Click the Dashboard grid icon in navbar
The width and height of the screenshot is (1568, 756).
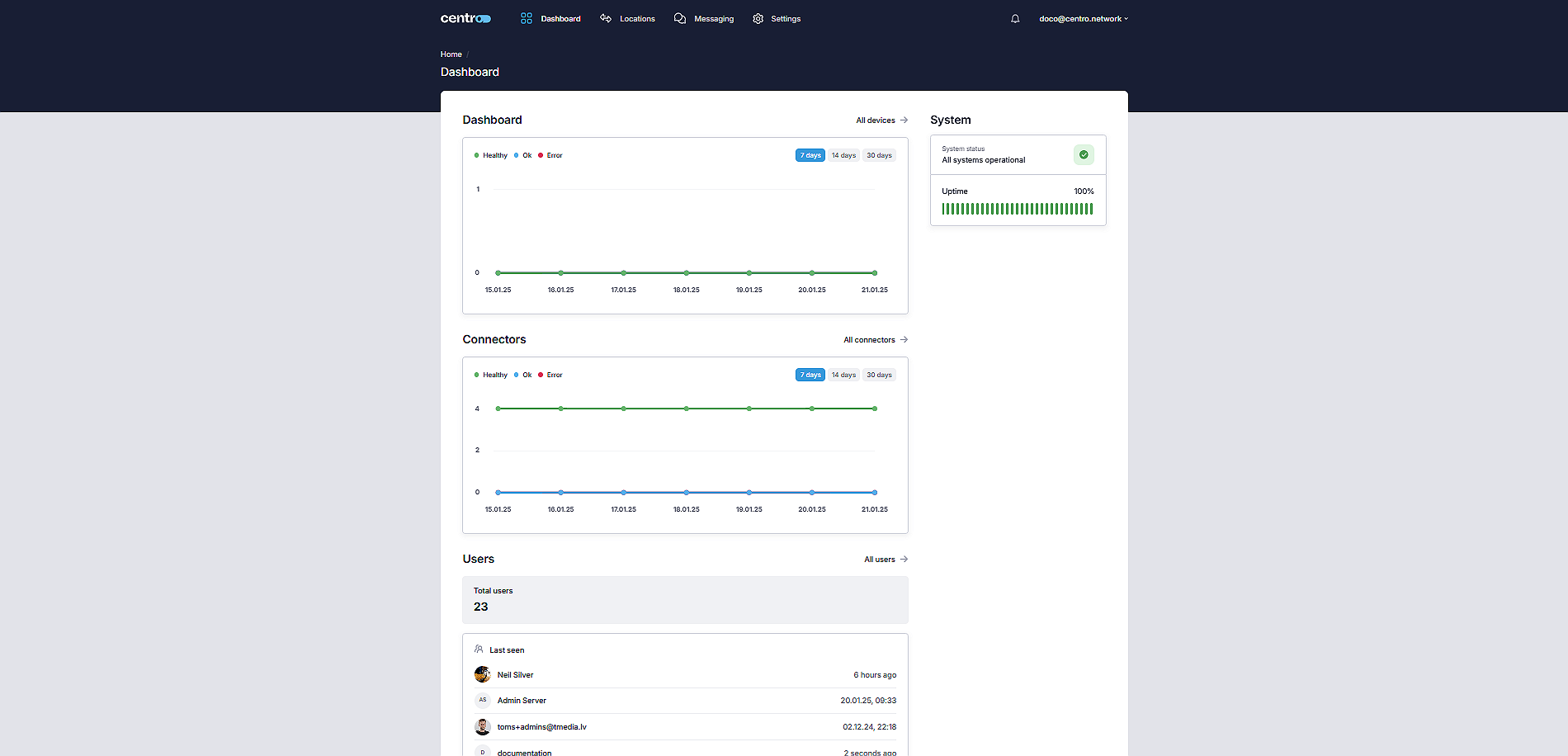click(x=527, y=18)
